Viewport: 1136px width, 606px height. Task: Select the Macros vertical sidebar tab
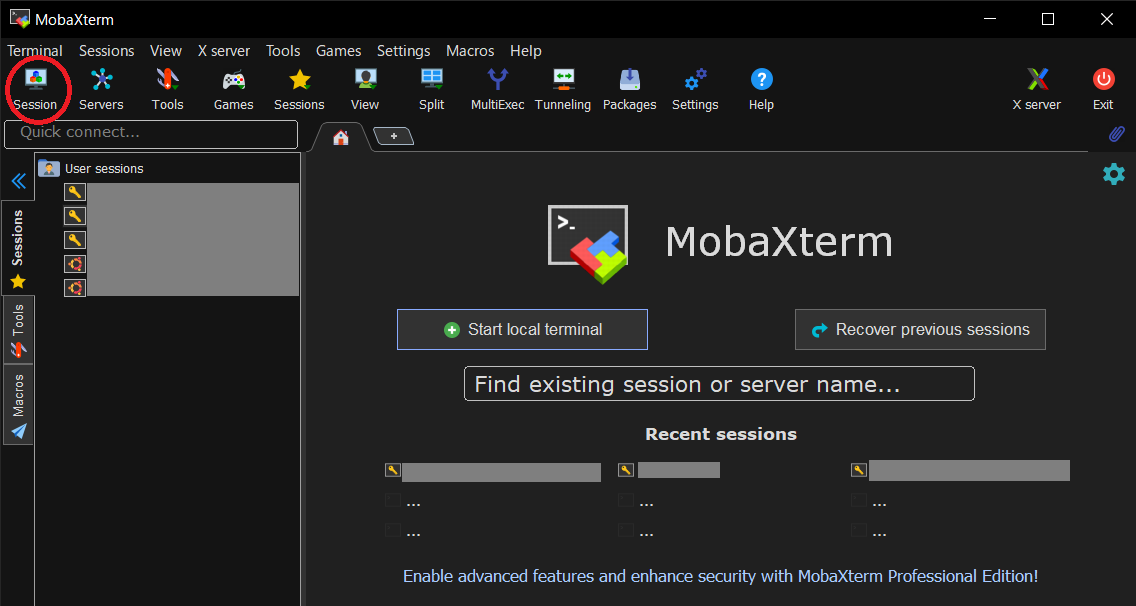[18, 405]
